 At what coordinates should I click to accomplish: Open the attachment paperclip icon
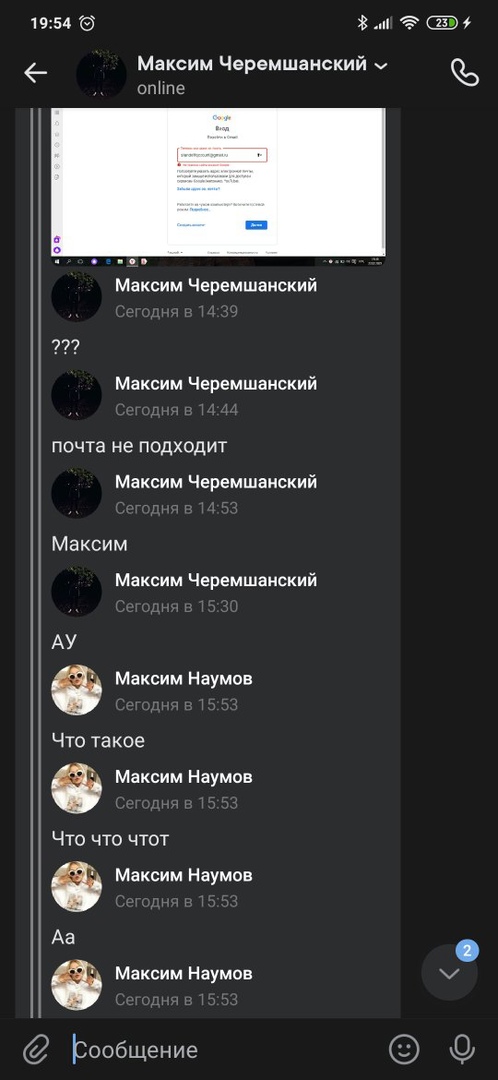click(34, 1050)
